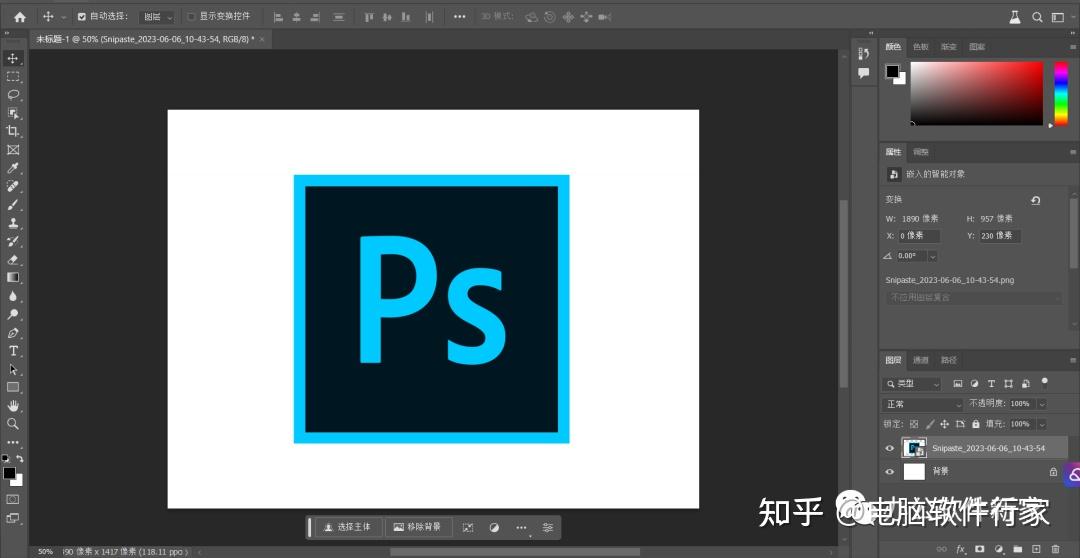Select the Clone Stamp tool

[x=12, y=223]
